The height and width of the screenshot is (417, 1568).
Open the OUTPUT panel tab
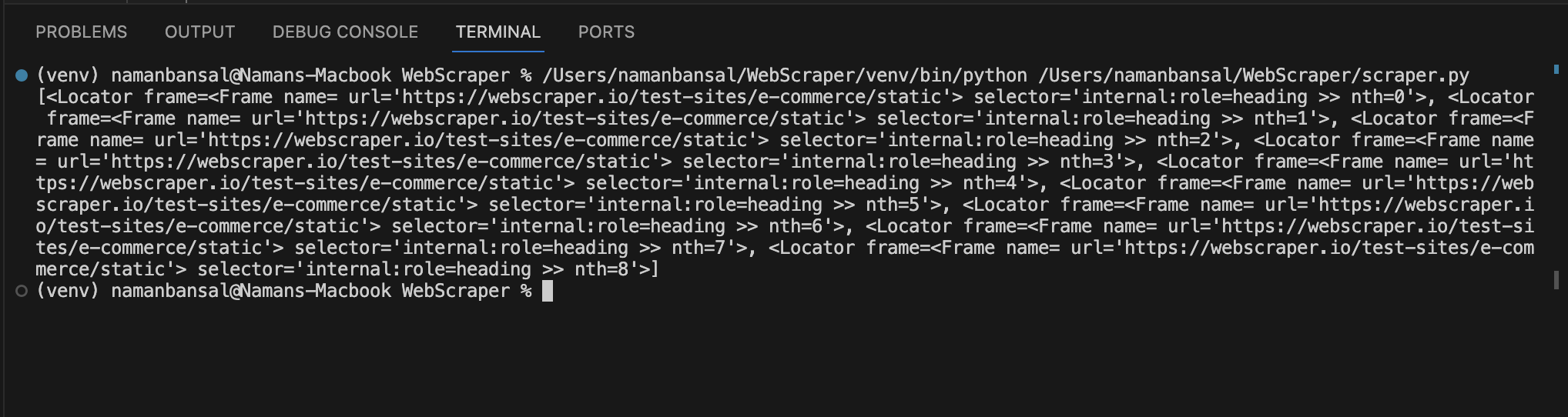coord(199,32)
